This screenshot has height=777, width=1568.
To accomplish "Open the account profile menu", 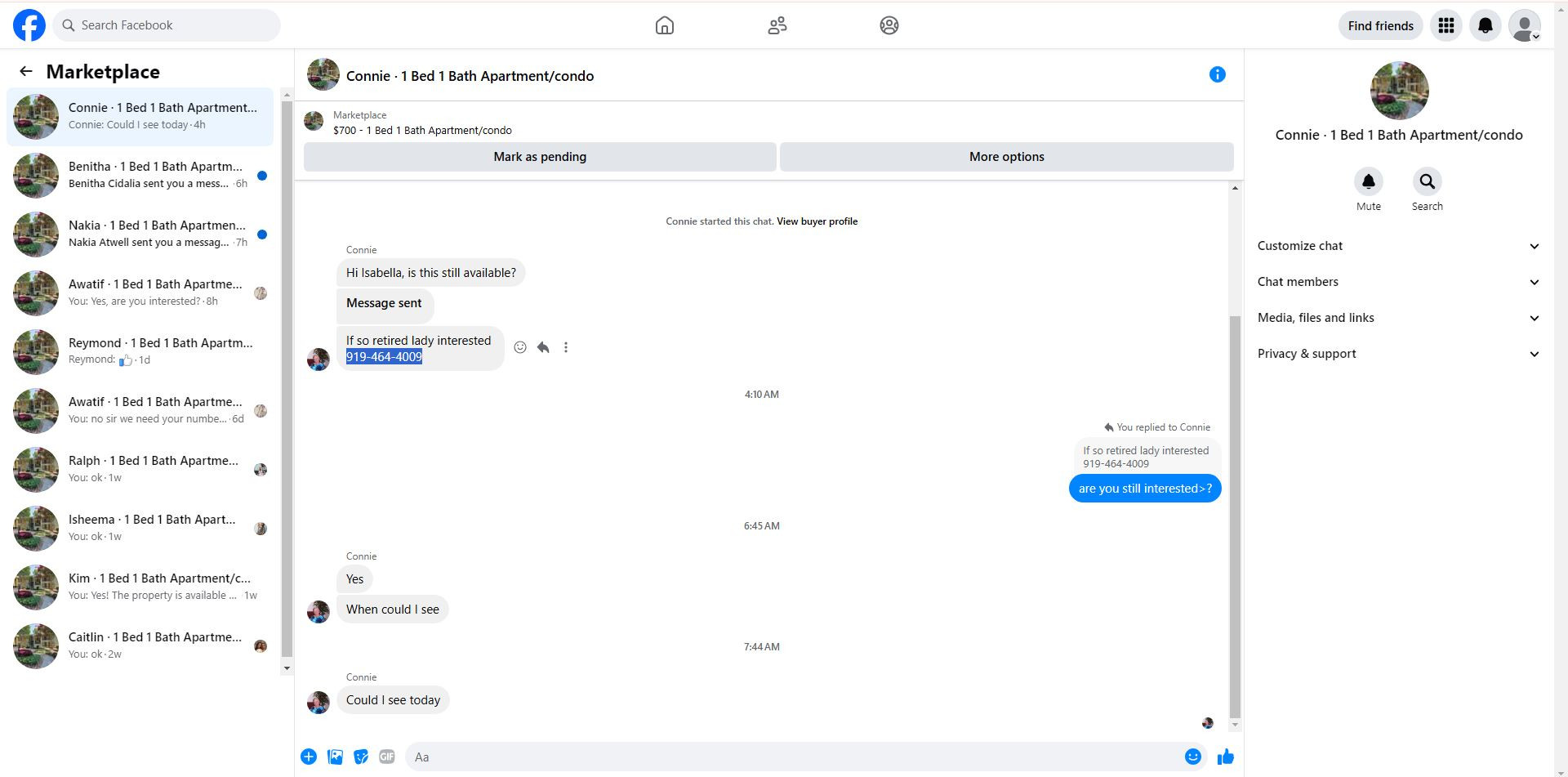I will (1525, 25).
